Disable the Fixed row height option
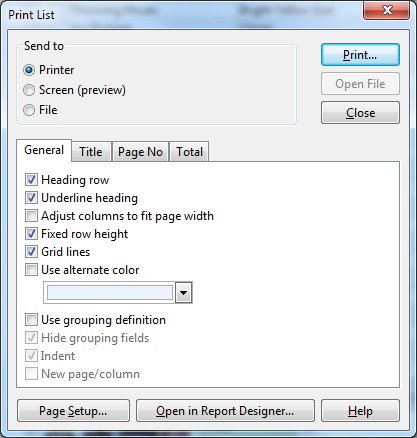 pos(31,234)
